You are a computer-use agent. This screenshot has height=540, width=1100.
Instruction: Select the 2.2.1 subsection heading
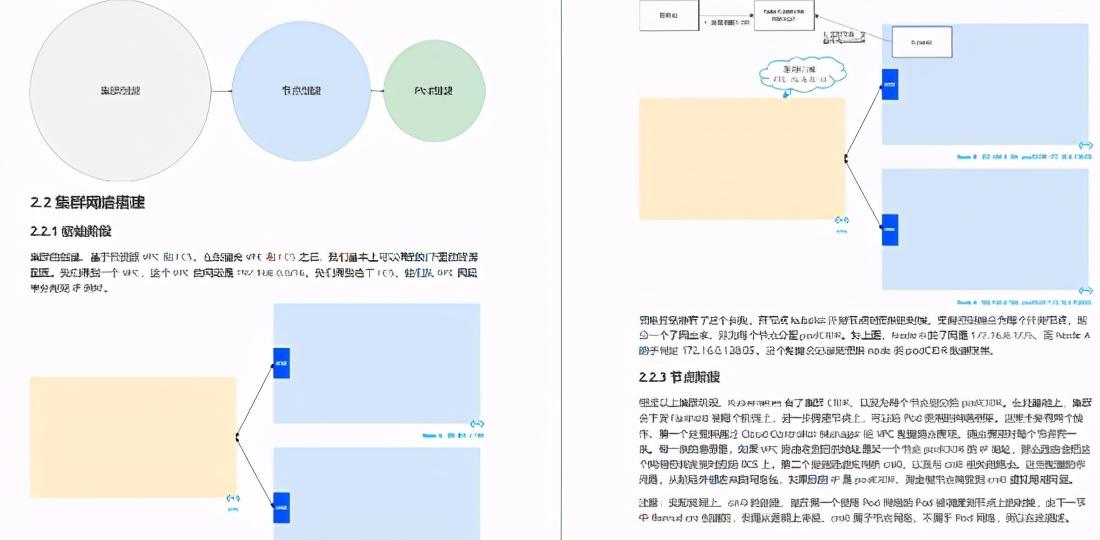point(71,231)
